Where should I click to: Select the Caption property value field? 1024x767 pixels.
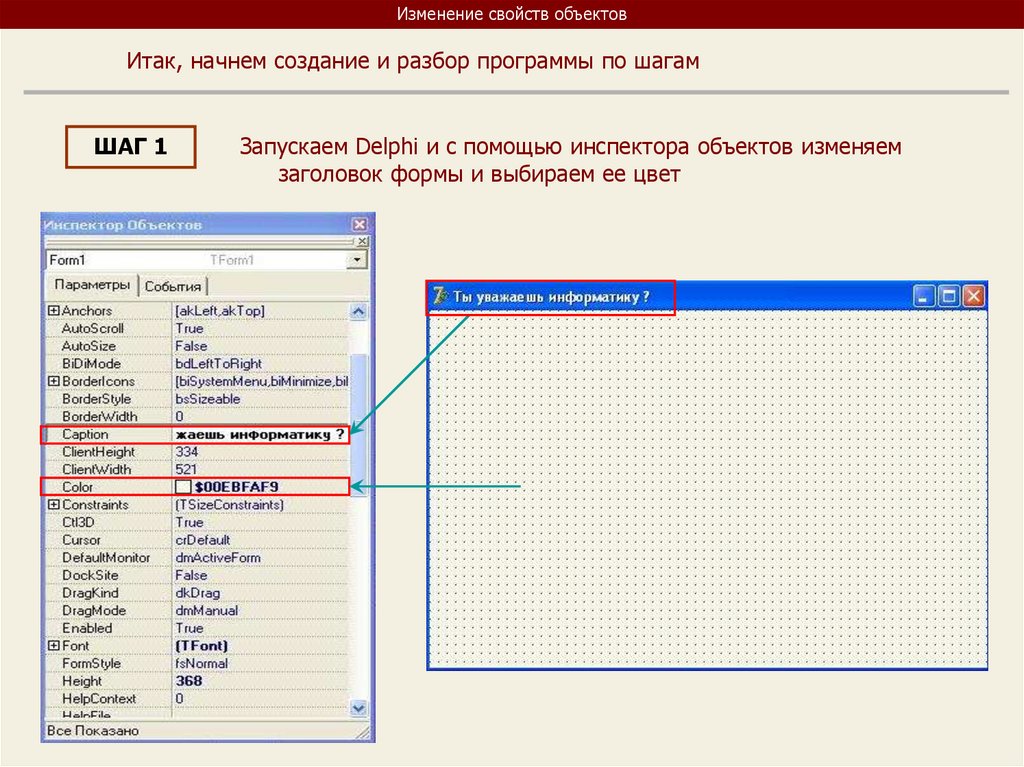click(x=260, y=434)
